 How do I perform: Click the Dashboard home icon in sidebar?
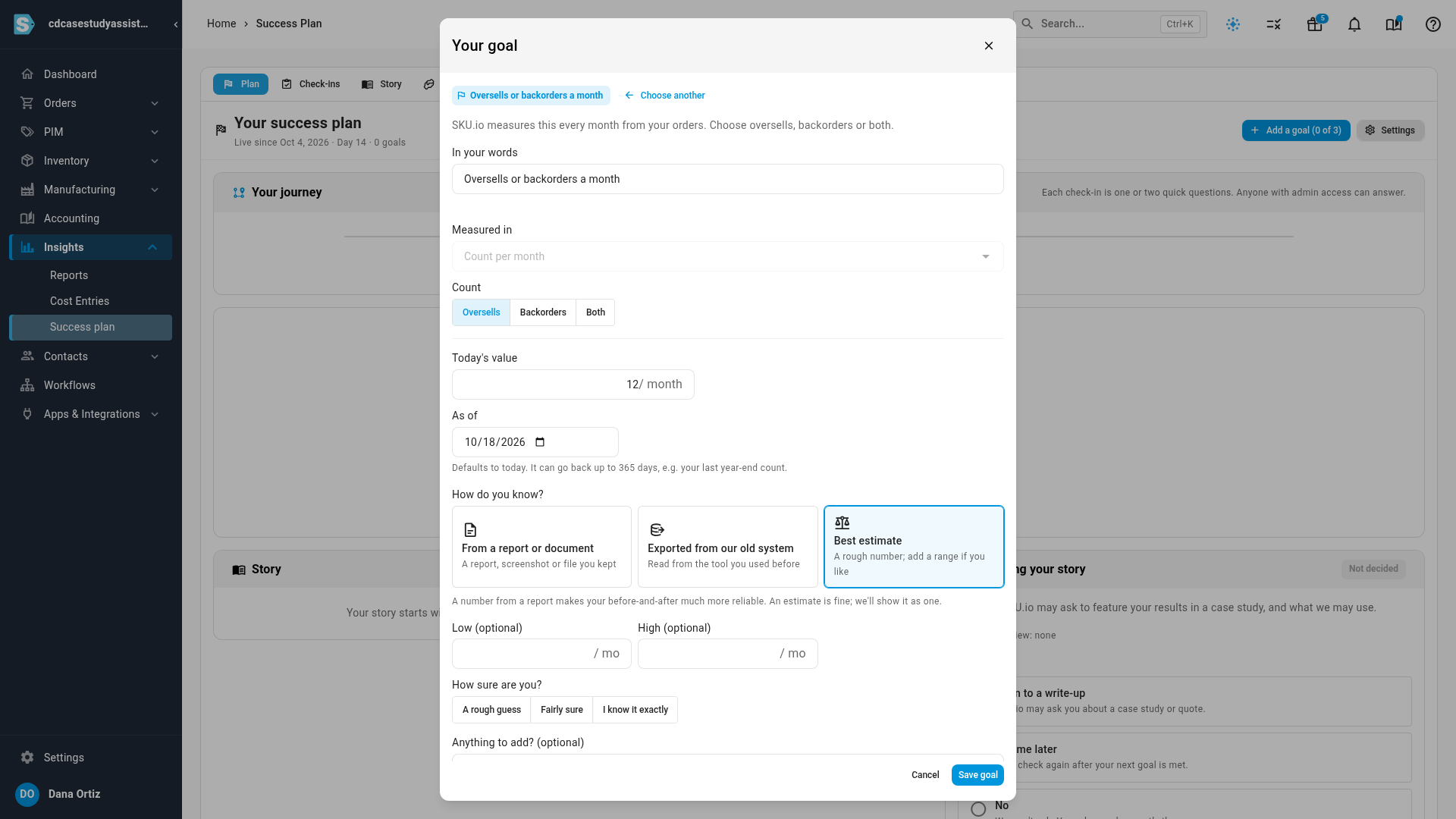[27, 74]
